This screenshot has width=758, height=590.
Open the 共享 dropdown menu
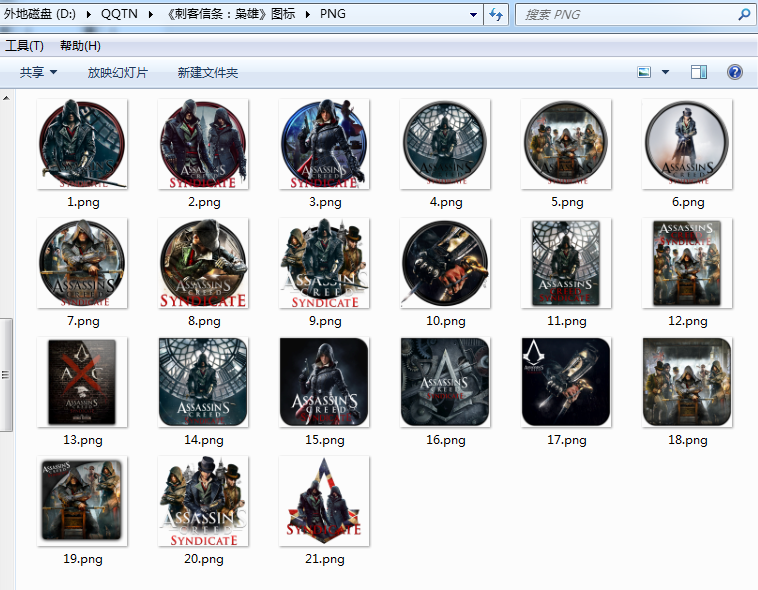pos(39,73)
